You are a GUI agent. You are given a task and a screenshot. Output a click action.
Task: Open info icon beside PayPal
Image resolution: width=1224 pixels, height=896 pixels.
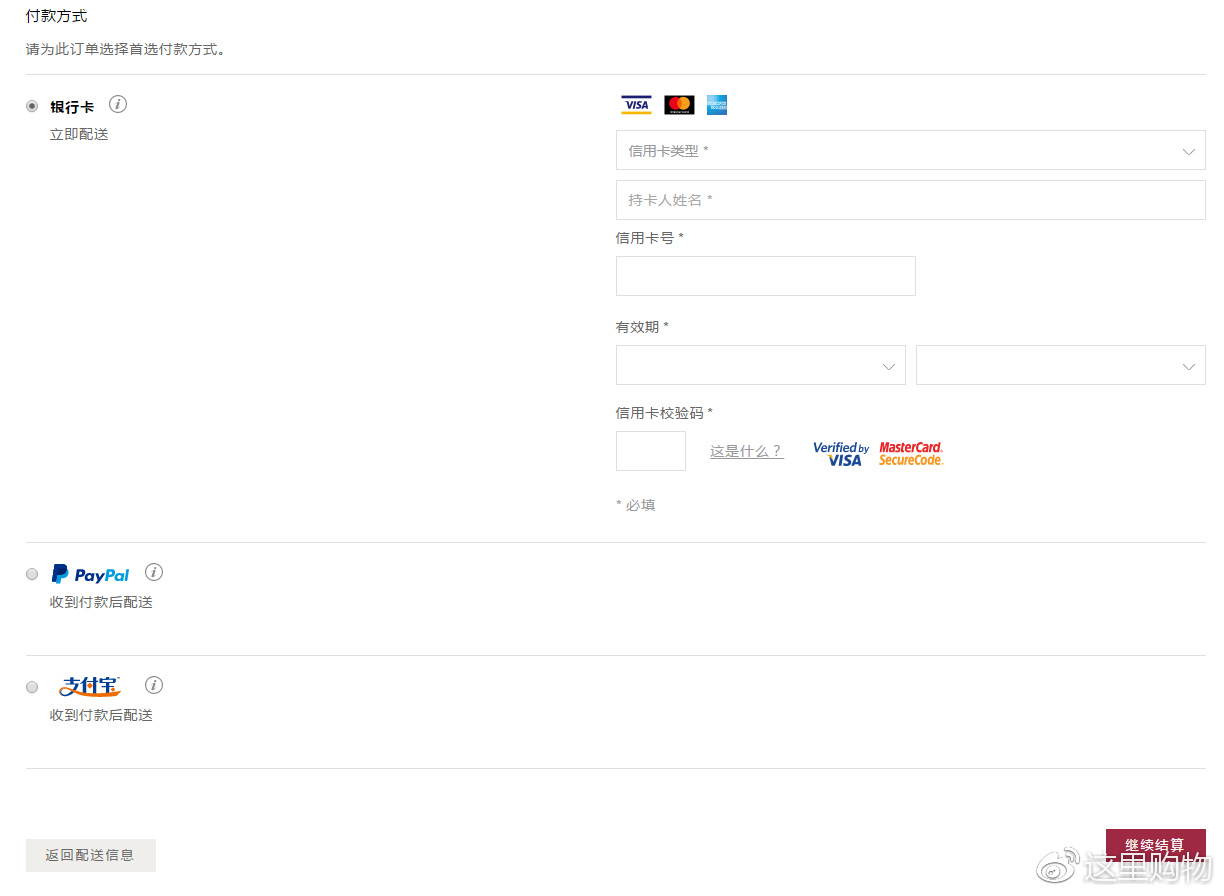[153, 572]
